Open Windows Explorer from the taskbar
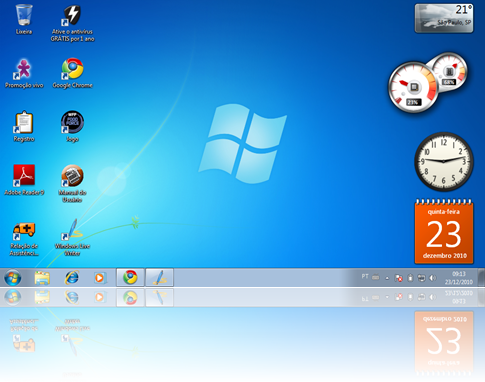Image resolution: width=485 pixels, height=382 pixels. coord(42,277)
